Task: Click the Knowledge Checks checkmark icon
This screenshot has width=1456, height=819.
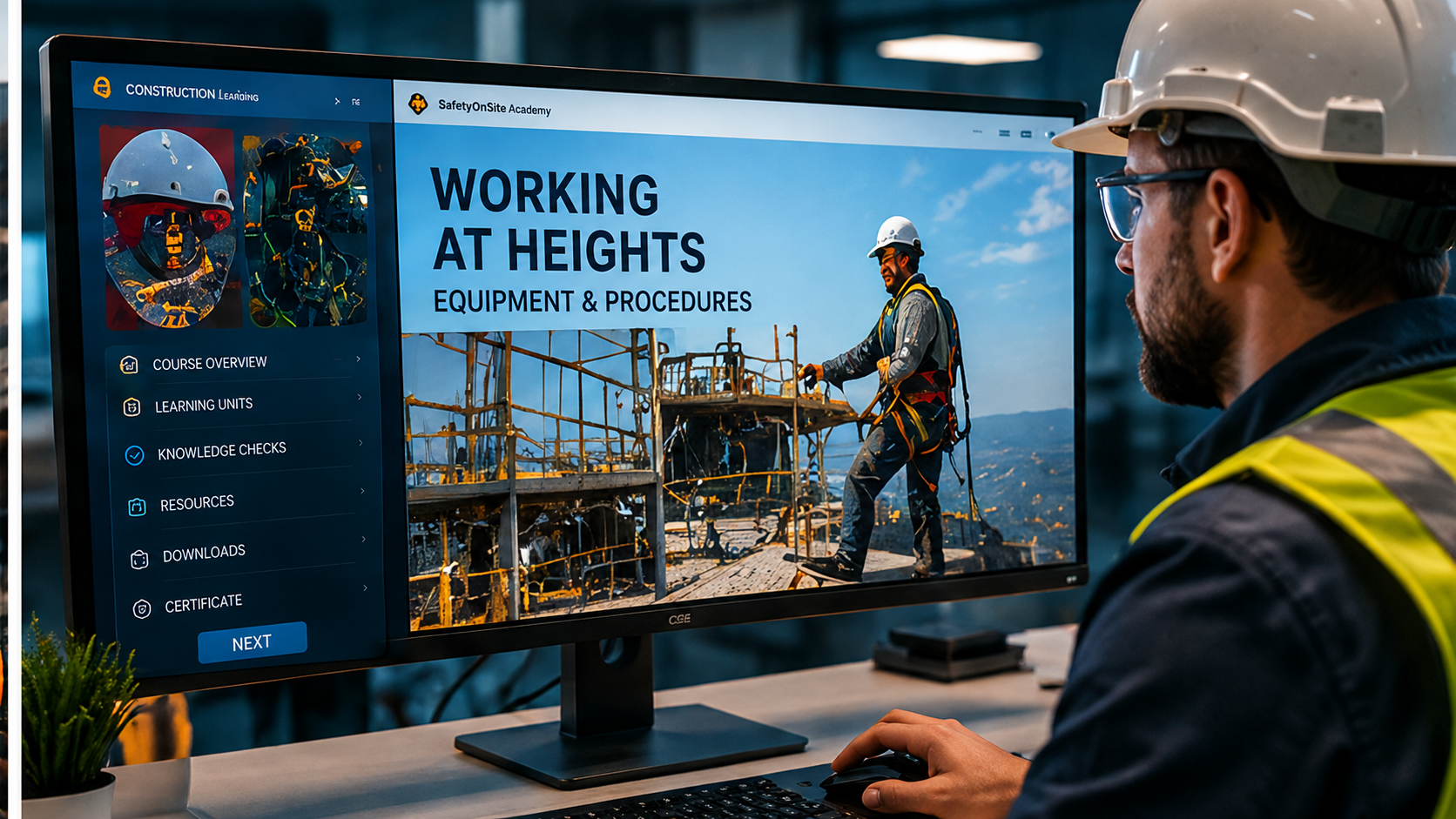Action: tap(134, 455)
